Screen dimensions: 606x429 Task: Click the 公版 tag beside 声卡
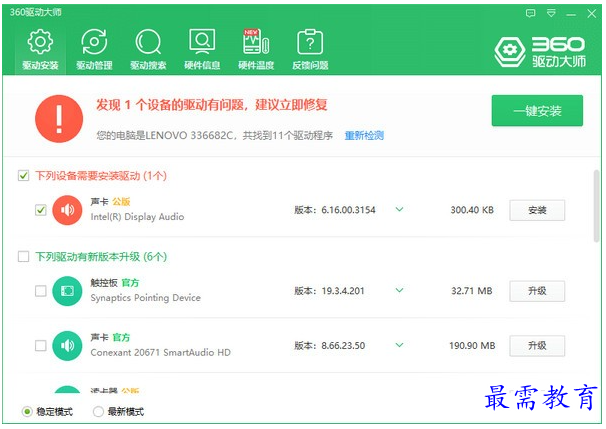(121, 201)
